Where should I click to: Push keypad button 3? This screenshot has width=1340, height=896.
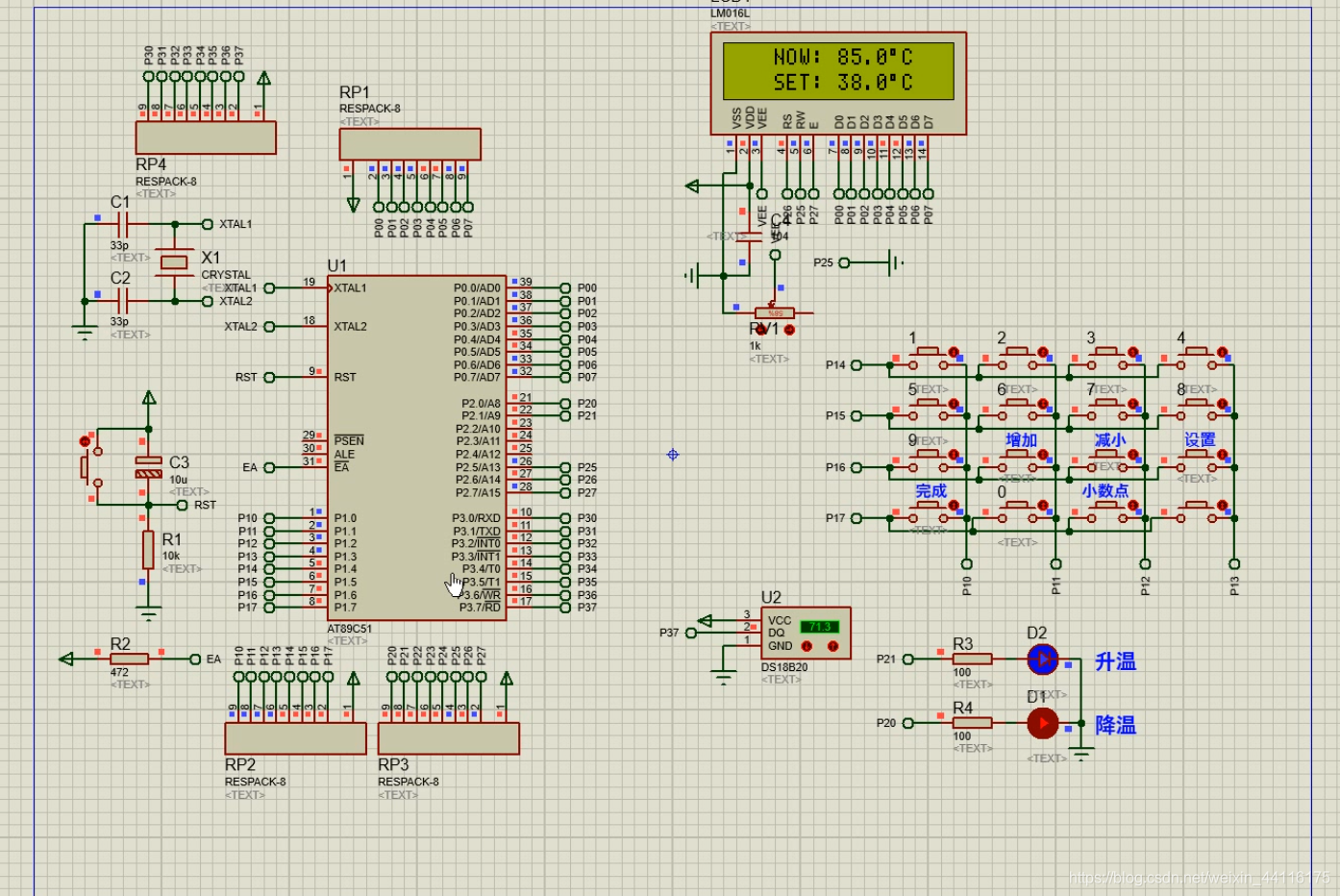point(1105,359)
